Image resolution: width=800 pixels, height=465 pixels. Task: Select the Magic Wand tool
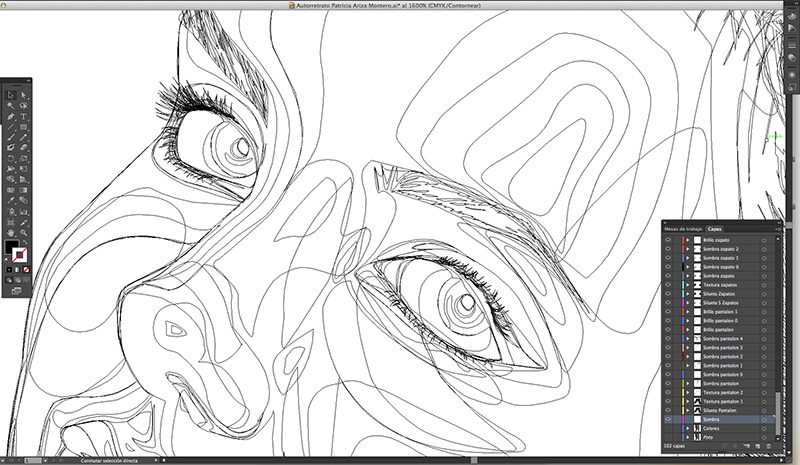(x=9, y=105)
